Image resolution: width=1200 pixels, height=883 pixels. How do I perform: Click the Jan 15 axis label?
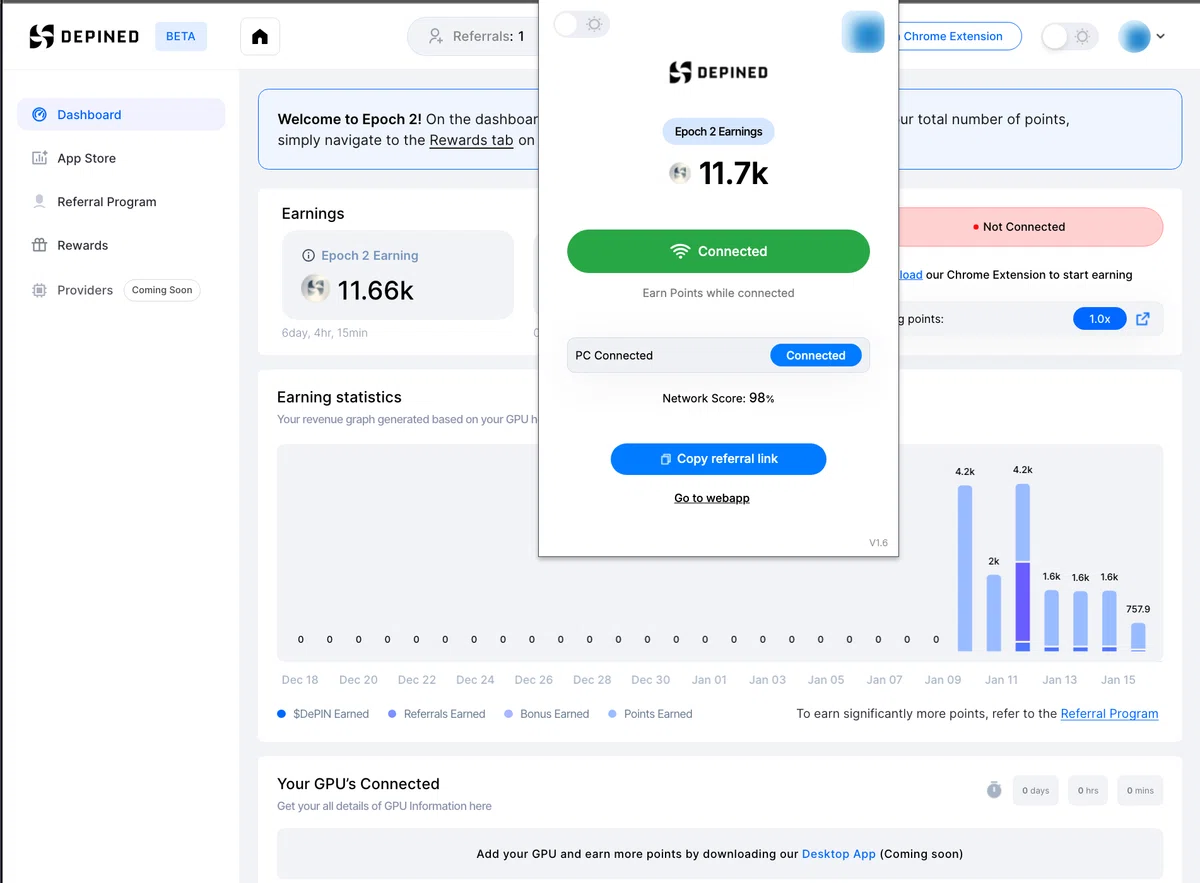[1118, 680]
